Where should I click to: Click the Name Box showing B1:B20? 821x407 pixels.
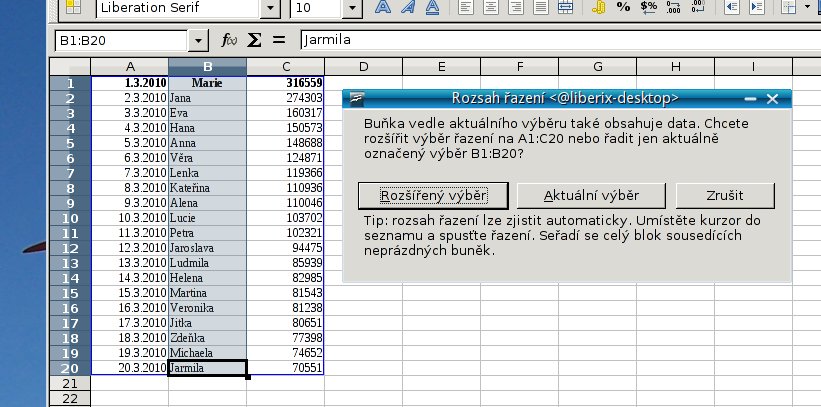[121, 41]
